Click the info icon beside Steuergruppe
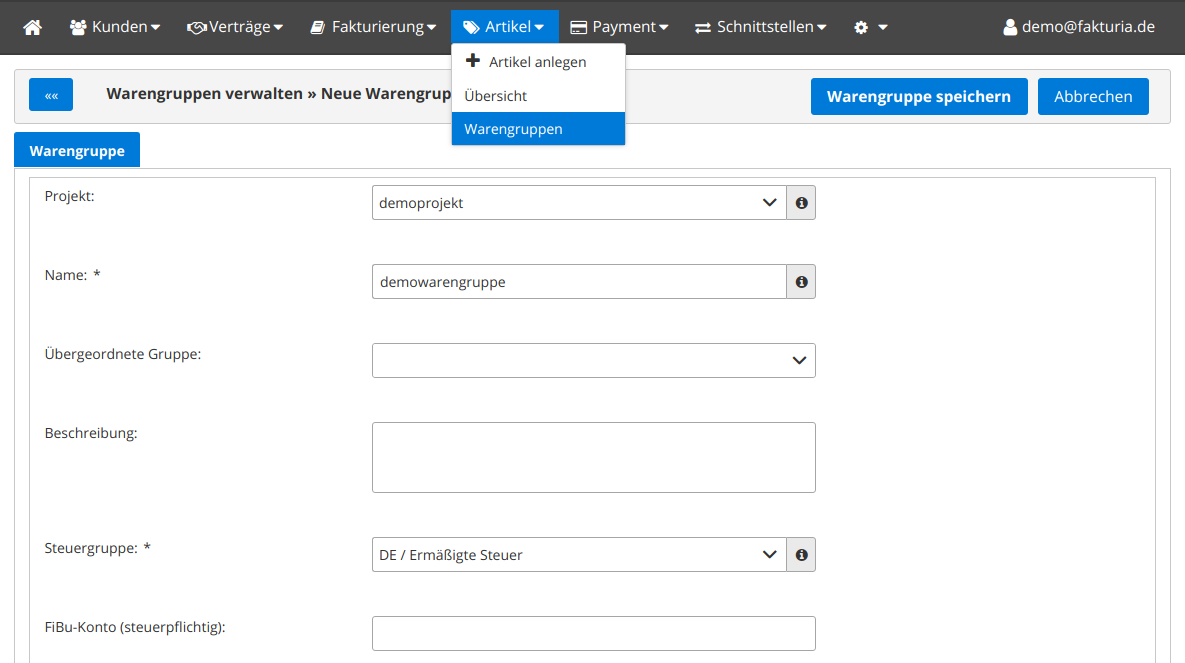This screenshot has width=1185, height=663. (801, 555)
